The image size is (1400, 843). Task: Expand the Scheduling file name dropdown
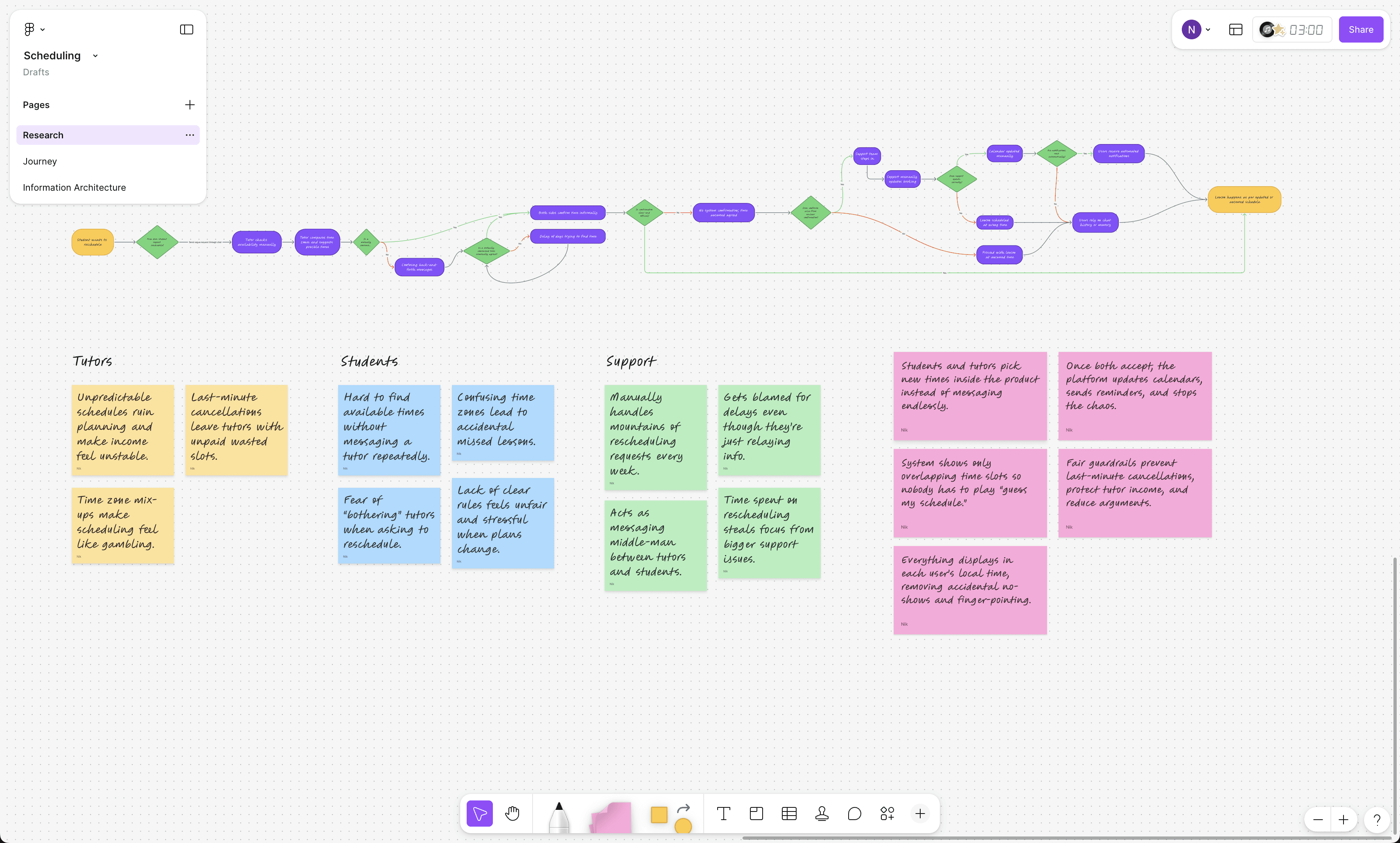click(95, 56)
